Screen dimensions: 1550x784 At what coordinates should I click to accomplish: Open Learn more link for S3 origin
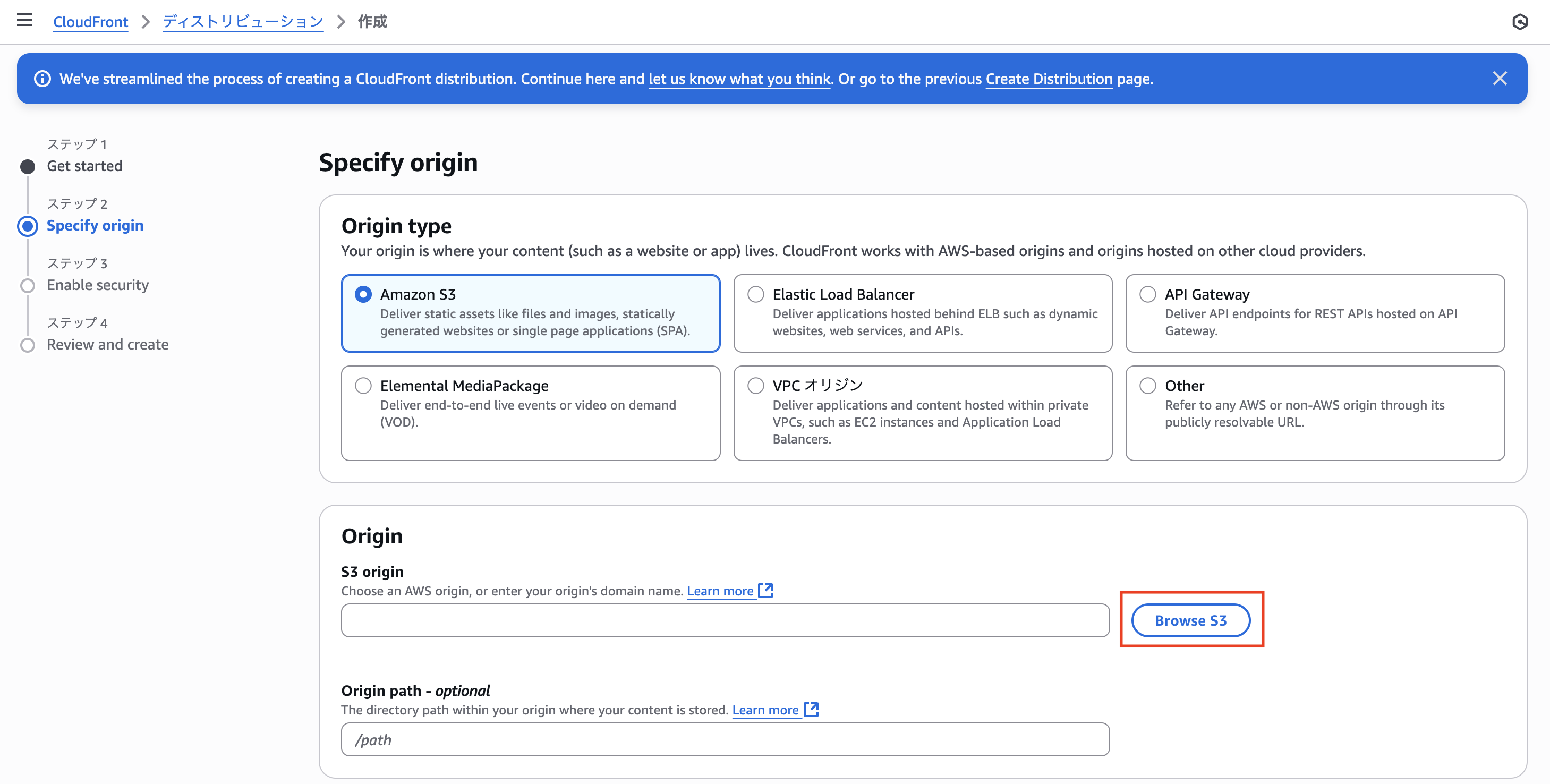pyautogui.click(x=720, y=591)
